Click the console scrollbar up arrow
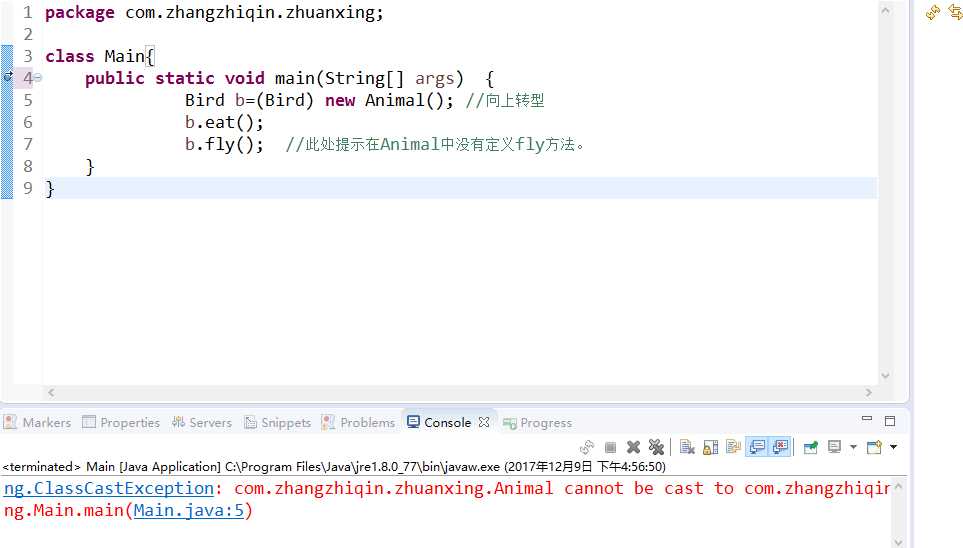The height and width of the screenshot is (548, 963). tap(898, 486)
